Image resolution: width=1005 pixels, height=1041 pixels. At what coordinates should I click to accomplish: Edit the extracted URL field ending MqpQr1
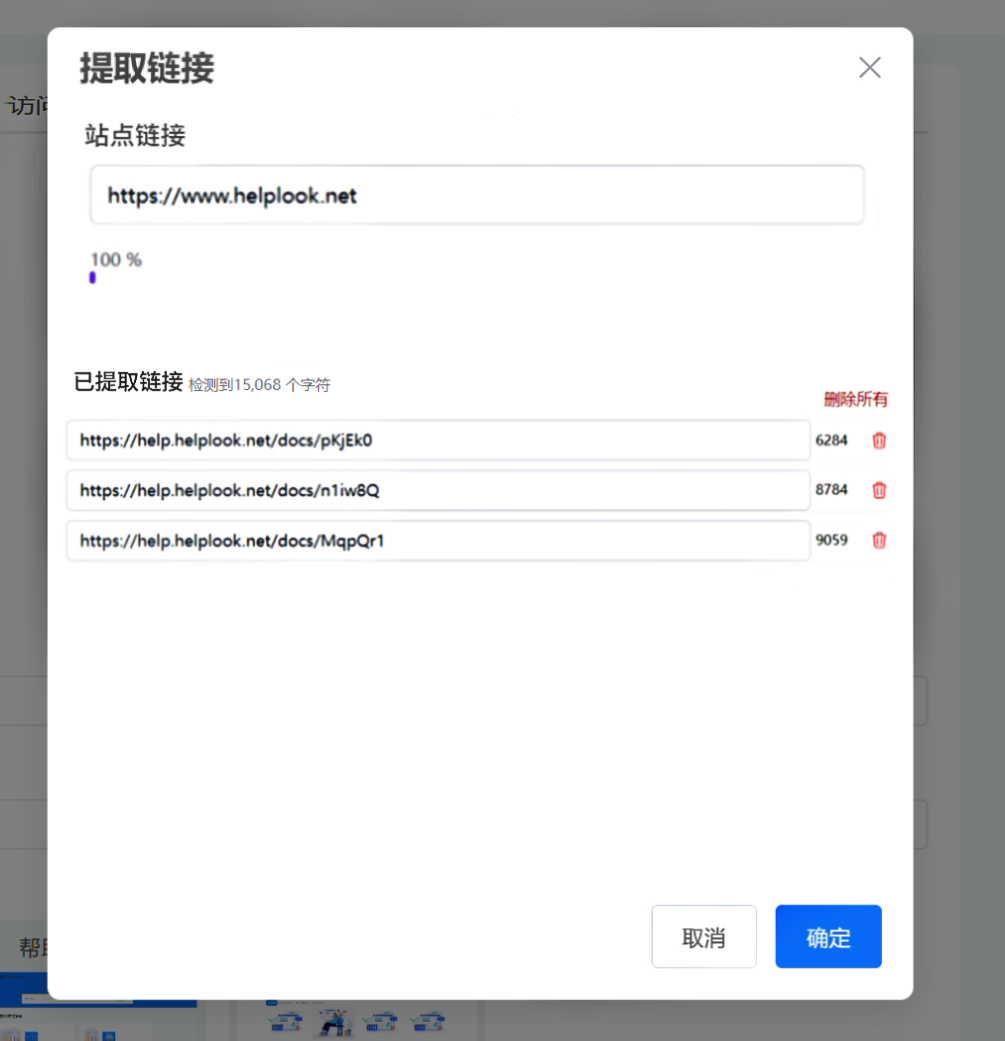pyautogui.click(x=438, y=540)
